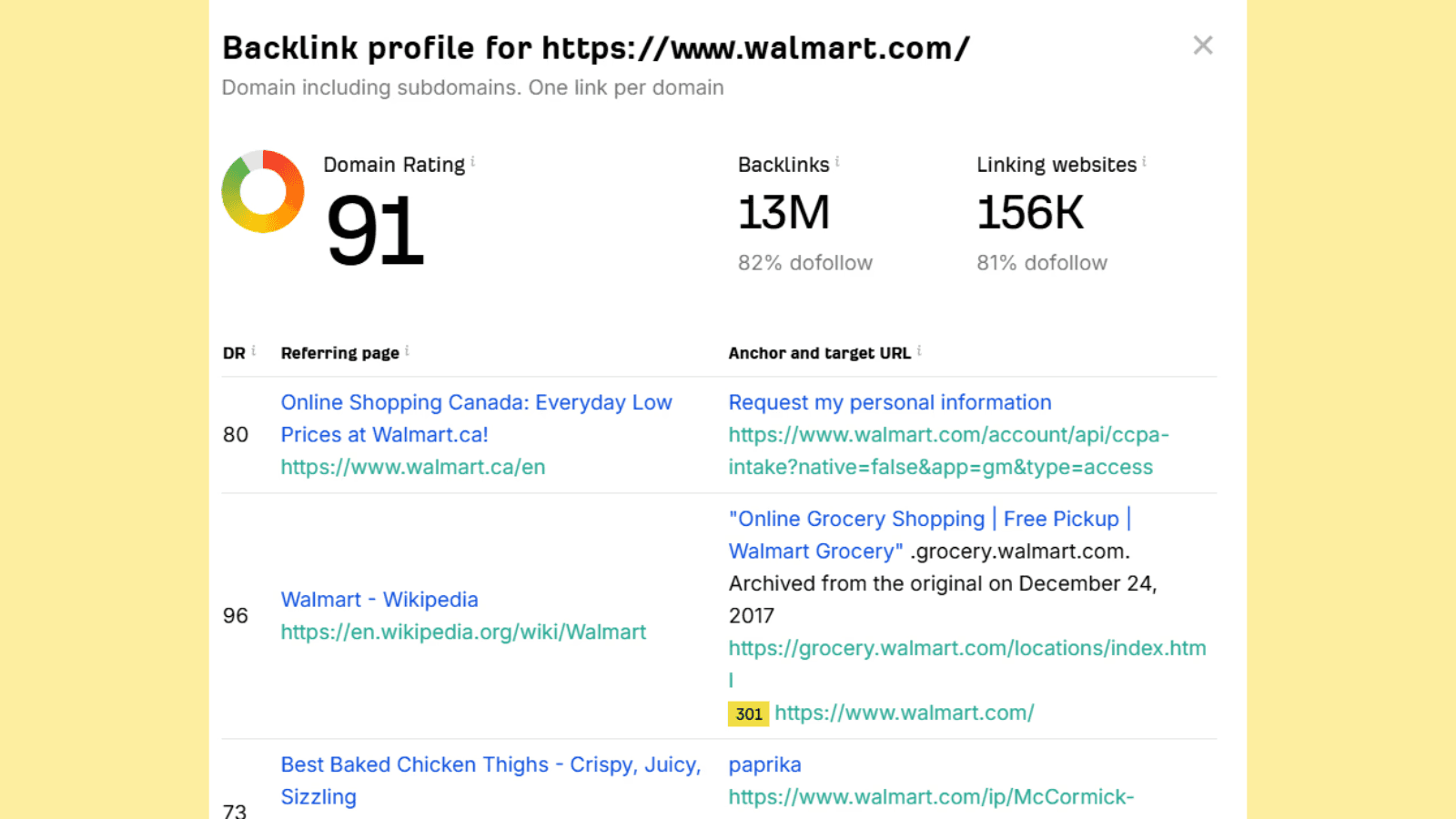Click the Anchor and target URL header
Viewport: 1456px width, 819px height.
(x=819, y=353)
